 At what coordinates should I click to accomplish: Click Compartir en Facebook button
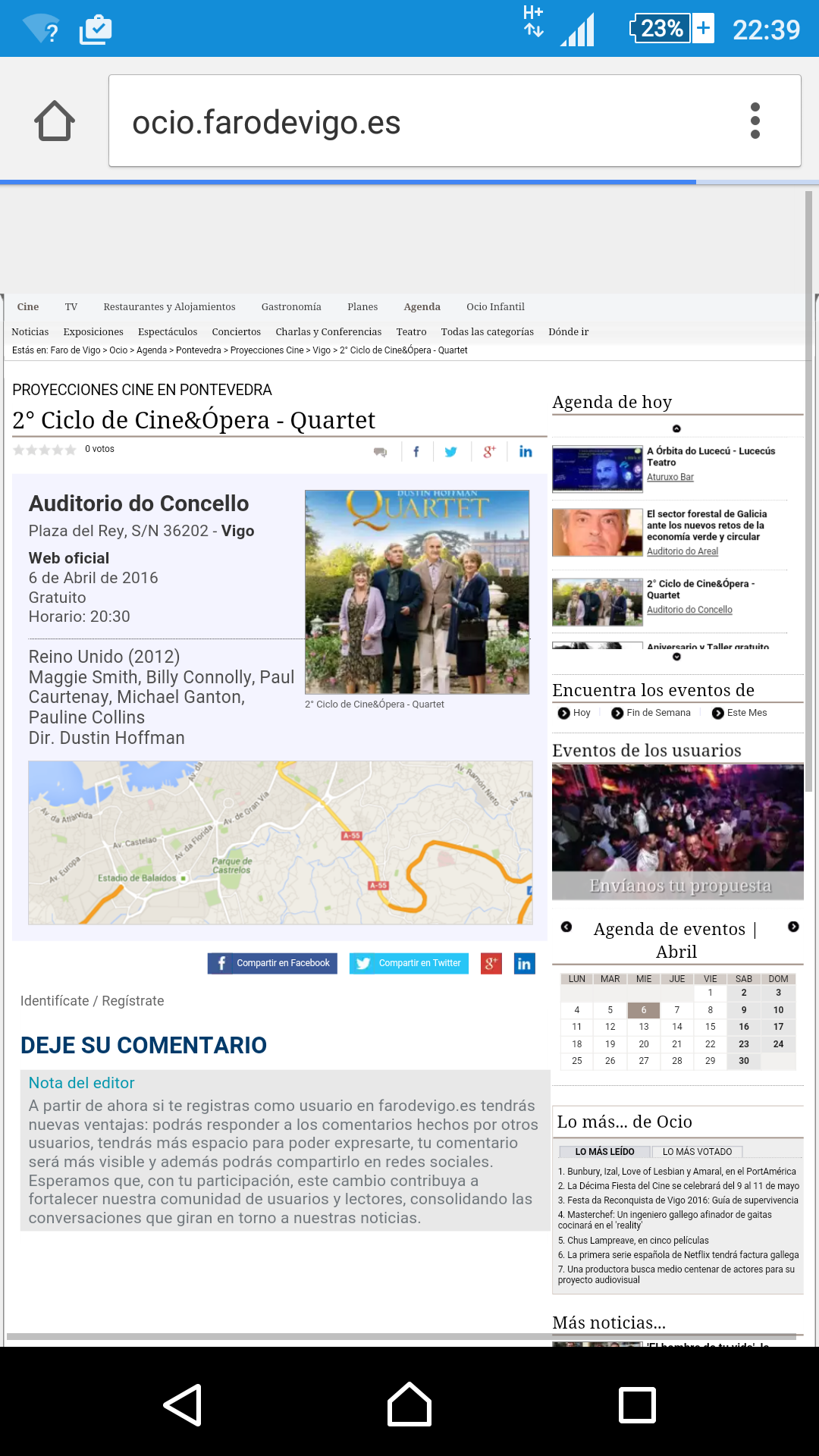click(272, 963)
